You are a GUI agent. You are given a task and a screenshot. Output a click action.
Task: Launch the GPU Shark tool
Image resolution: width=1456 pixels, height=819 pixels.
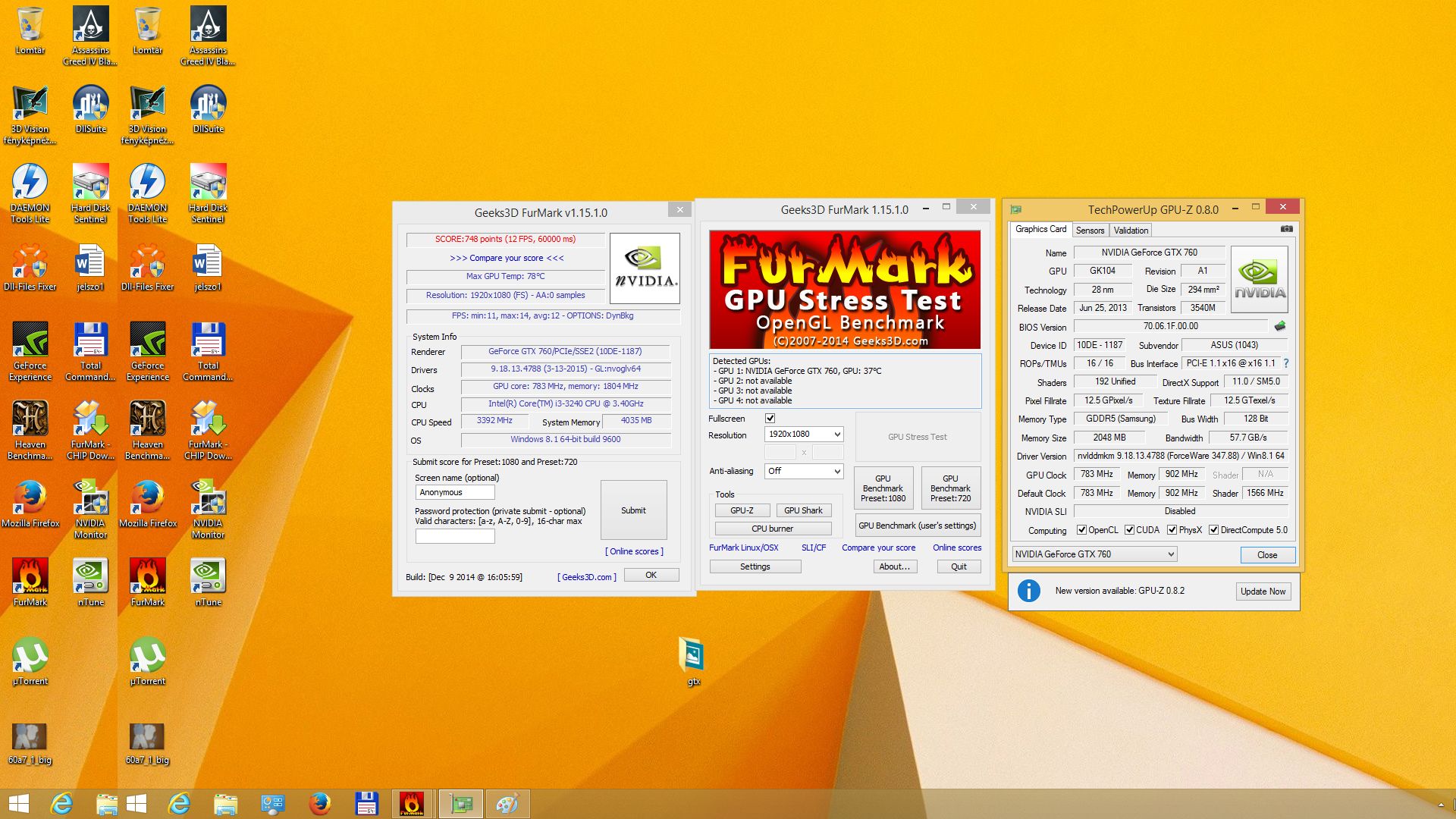pos(803,510)
